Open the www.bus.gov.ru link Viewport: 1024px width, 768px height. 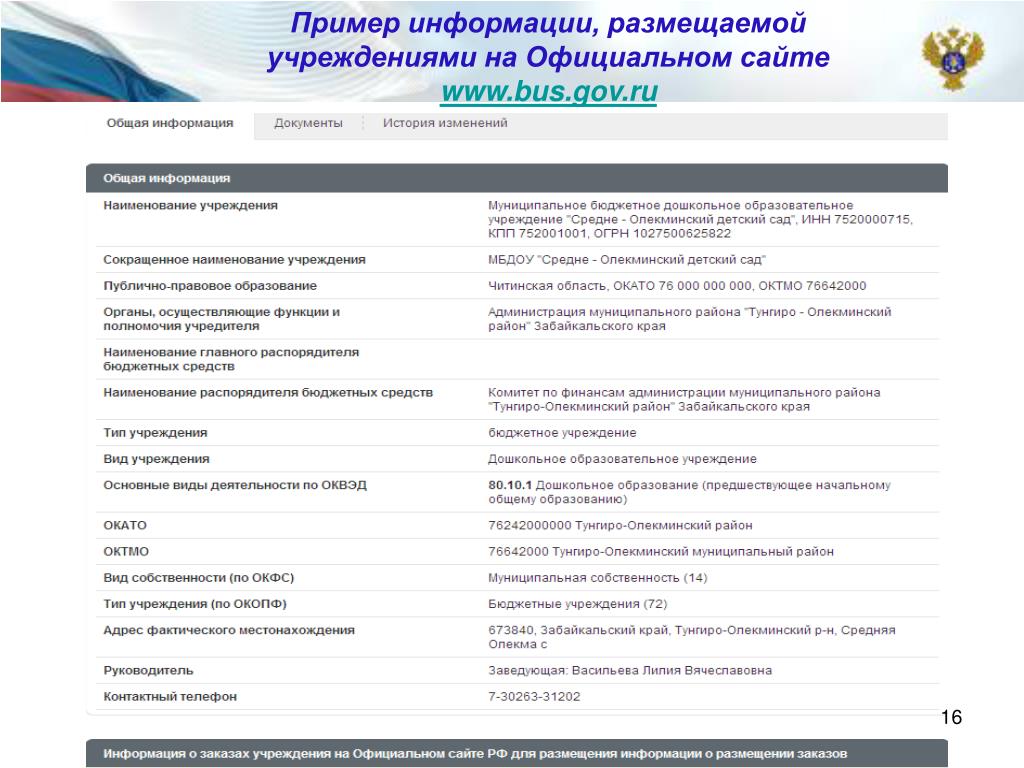pos(549,91)
